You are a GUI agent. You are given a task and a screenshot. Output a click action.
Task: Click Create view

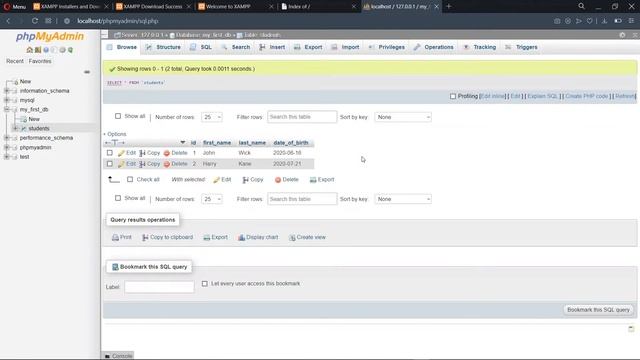pos(307,237)
